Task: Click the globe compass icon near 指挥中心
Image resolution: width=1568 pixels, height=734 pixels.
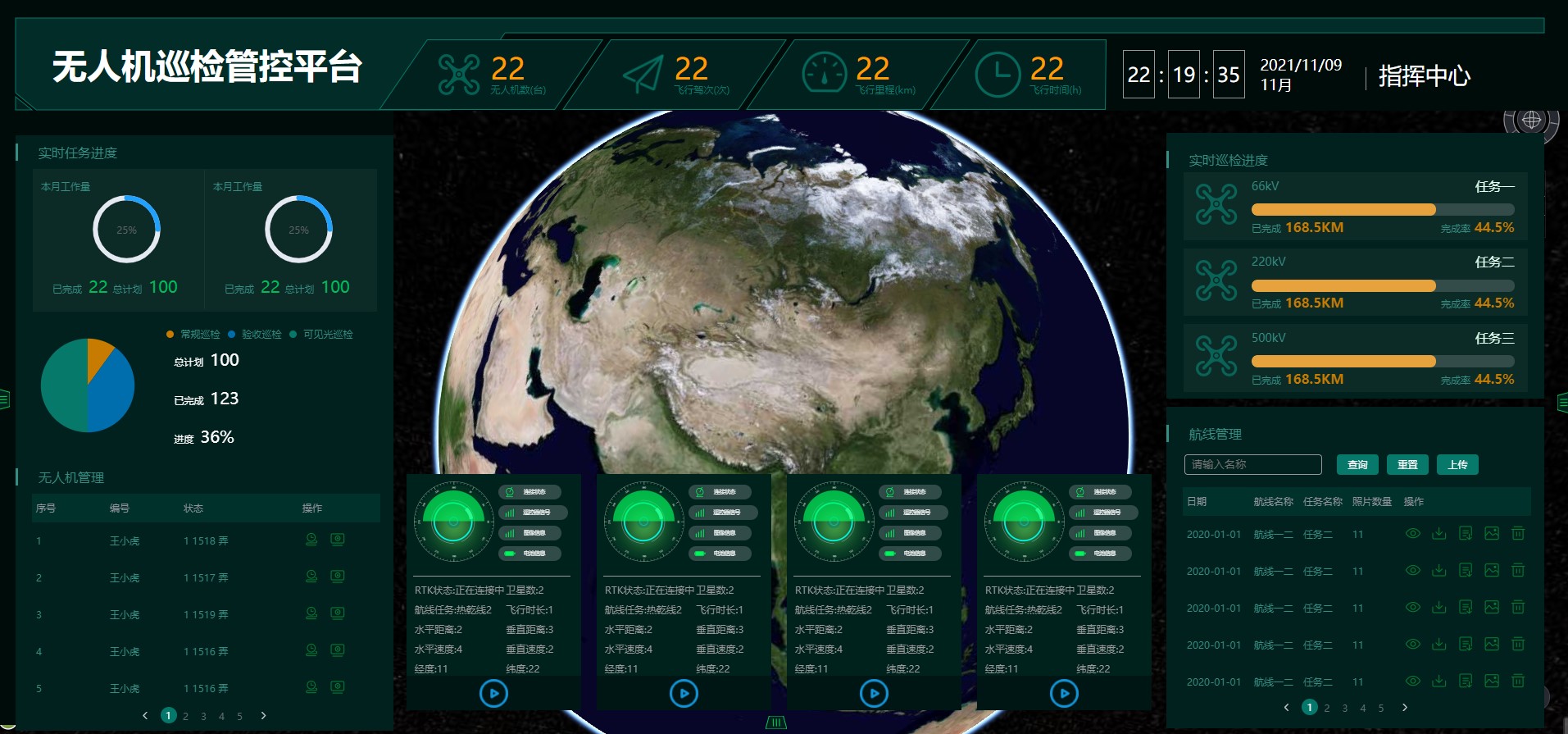Action: point(1530,121)
